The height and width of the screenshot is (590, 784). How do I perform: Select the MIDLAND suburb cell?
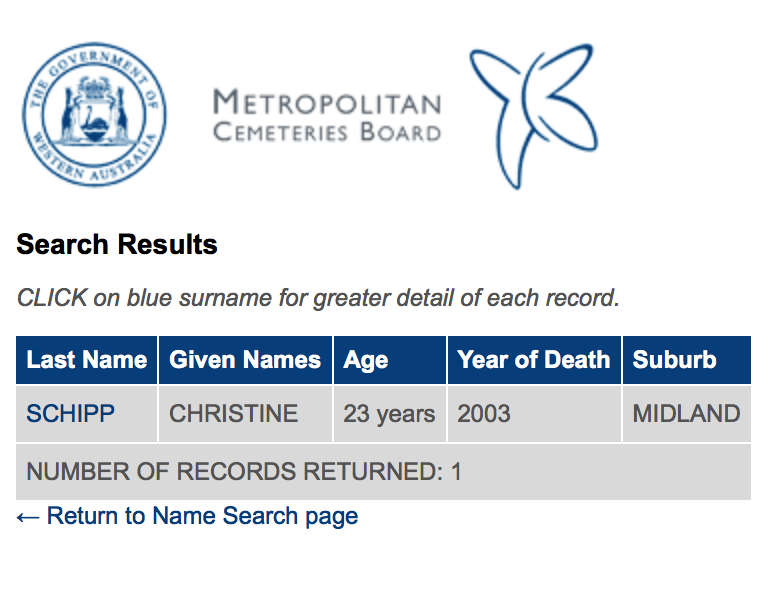click(686, 413)
